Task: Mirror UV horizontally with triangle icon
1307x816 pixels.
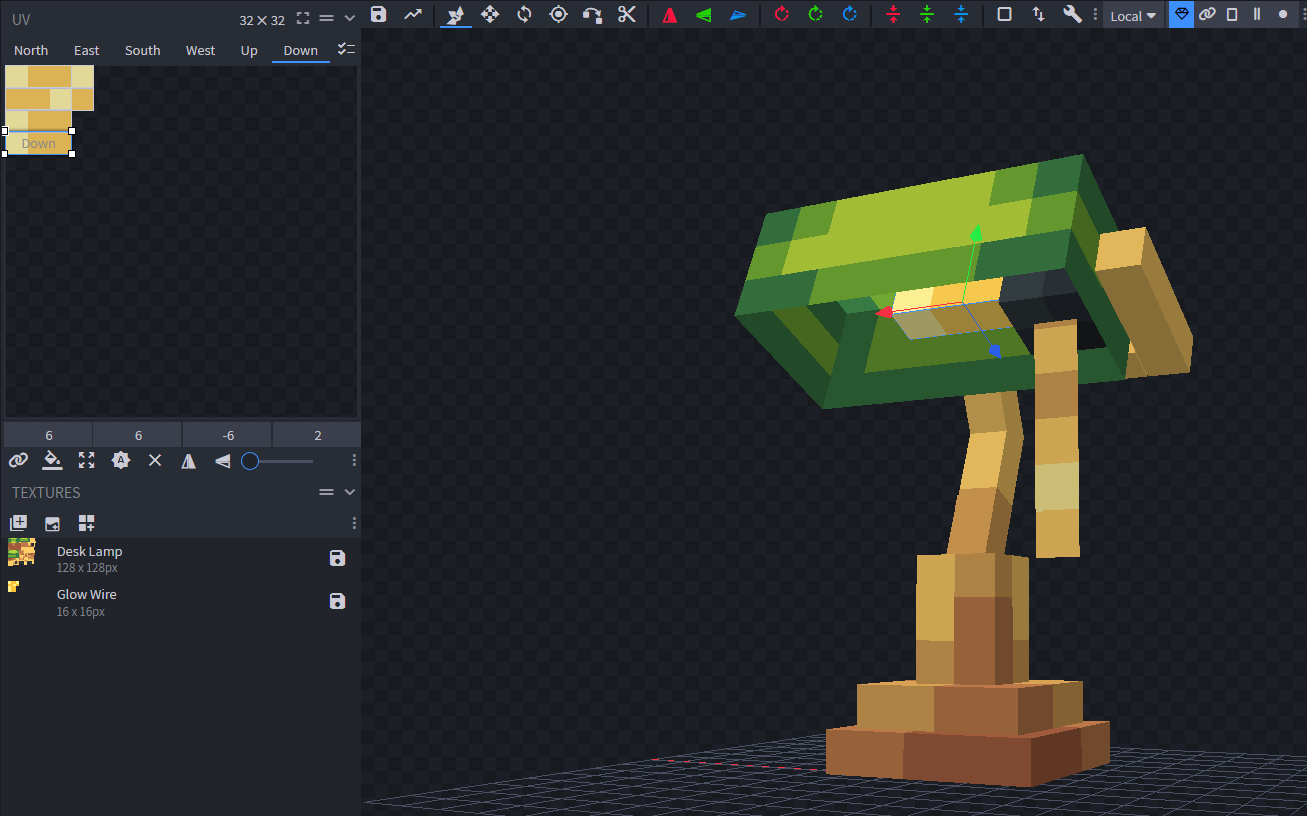Action: 189,460
